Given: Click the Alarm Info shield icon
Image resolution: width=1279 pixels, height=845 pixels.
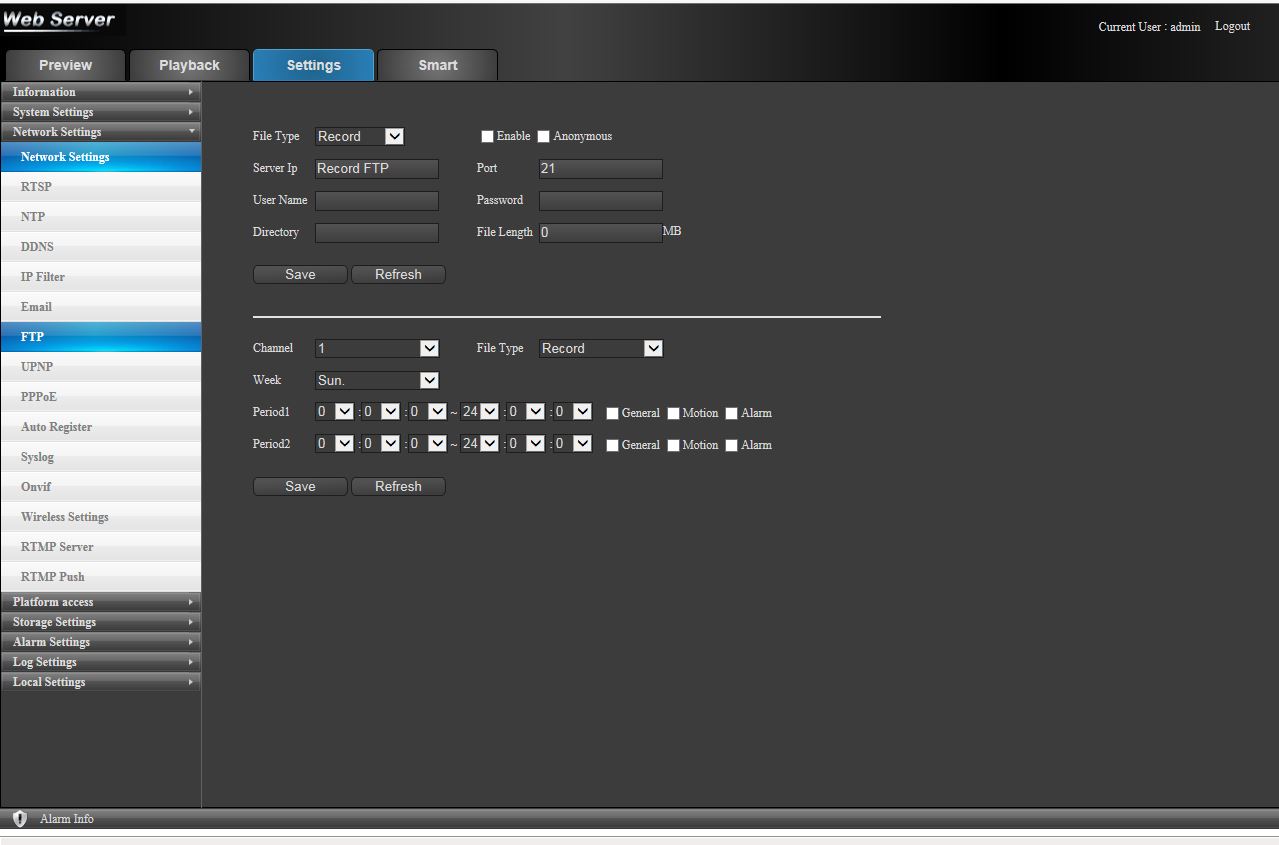Looking at the screenshot, I should tap(19, 819).
